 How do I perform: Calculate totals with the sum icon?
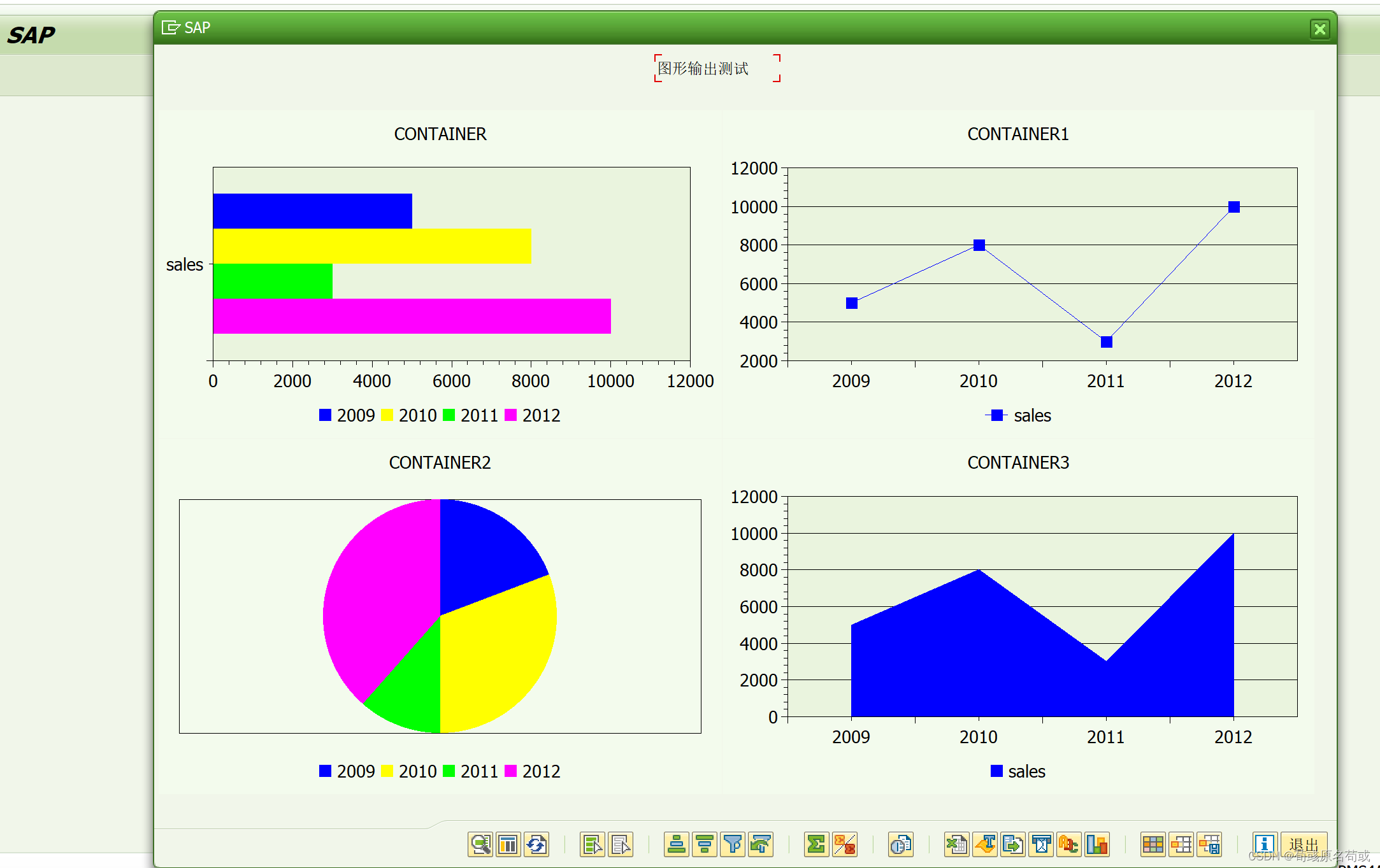tap(816, 845)
